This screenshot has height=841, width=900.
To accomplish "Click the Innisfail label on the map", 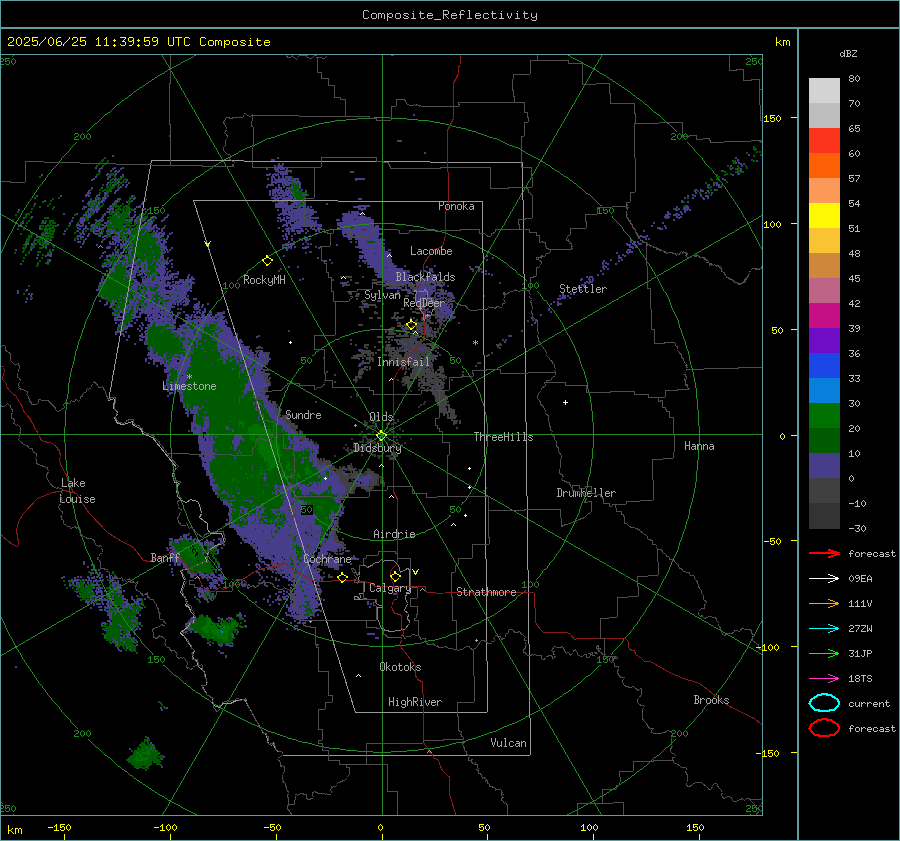I will click(404, 362).
